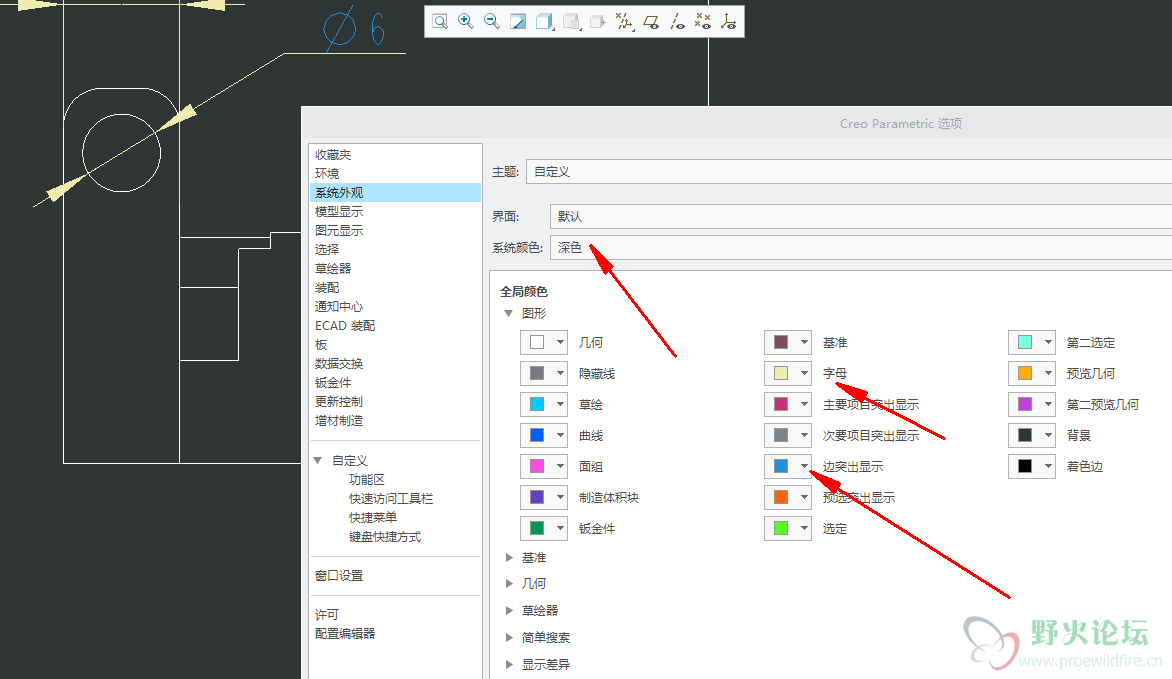The image size is (1172, 679).
Task: Select 图元显示 in the options list
Action: (x=339, y=230)
